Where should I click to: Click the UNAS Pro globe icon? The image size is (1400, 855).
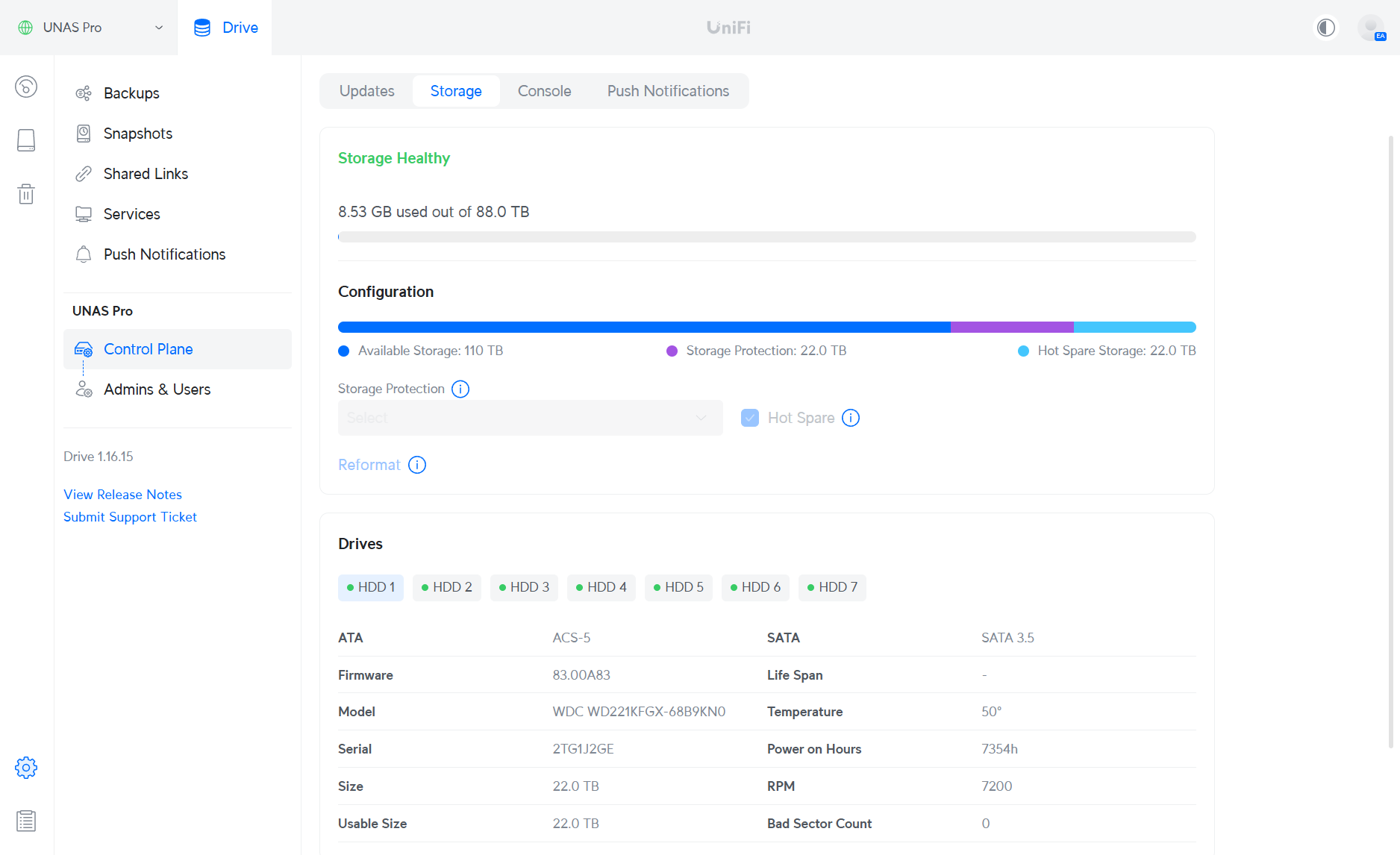tap(25, 28)
